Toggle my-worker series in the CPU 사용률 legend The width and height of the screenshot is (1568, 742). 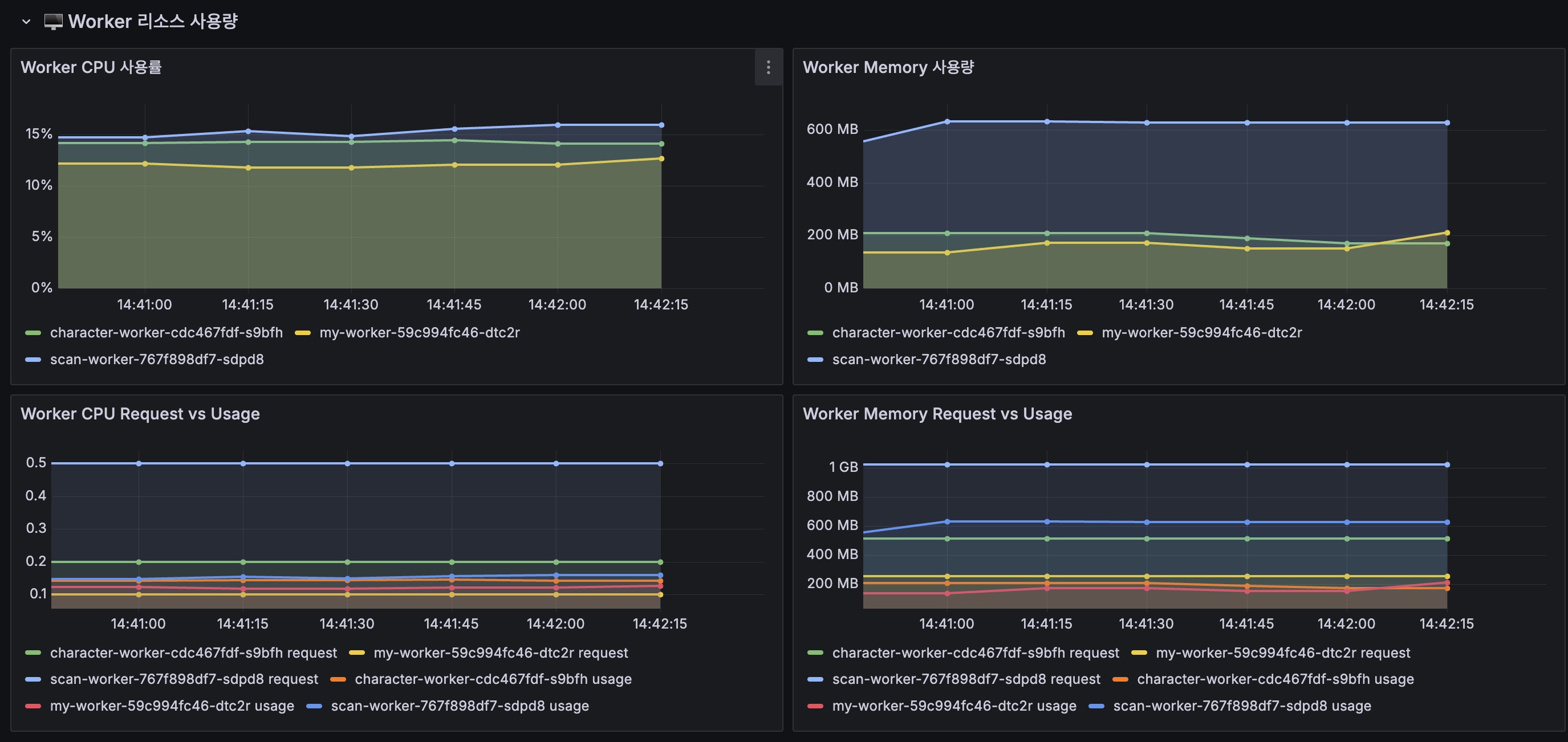pyautogui.click(x=420, y=333)
